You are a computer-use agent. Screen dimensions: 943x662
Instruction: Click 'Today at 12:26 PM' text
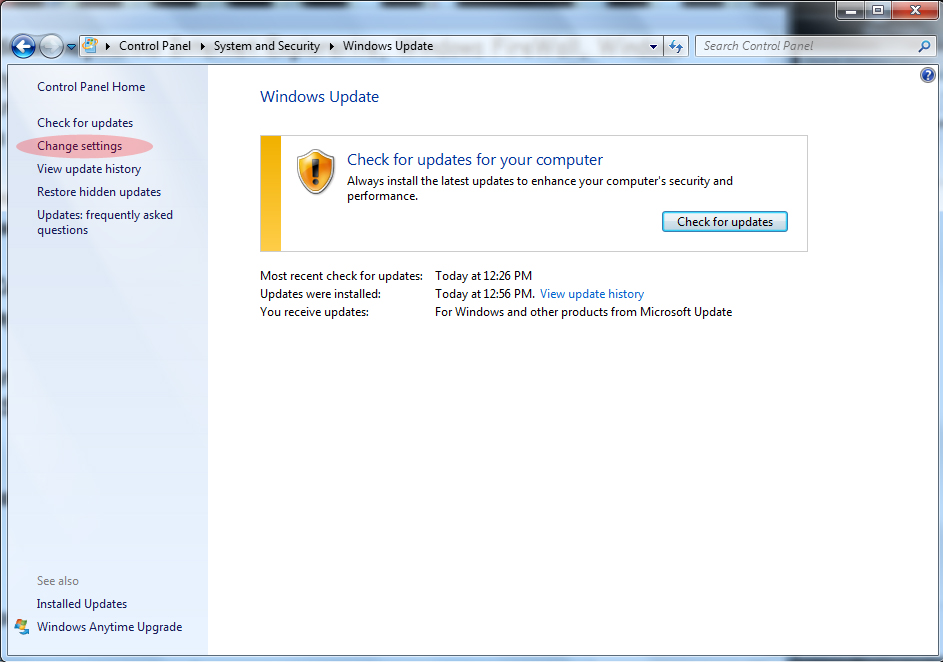click(x=484, y=276)
